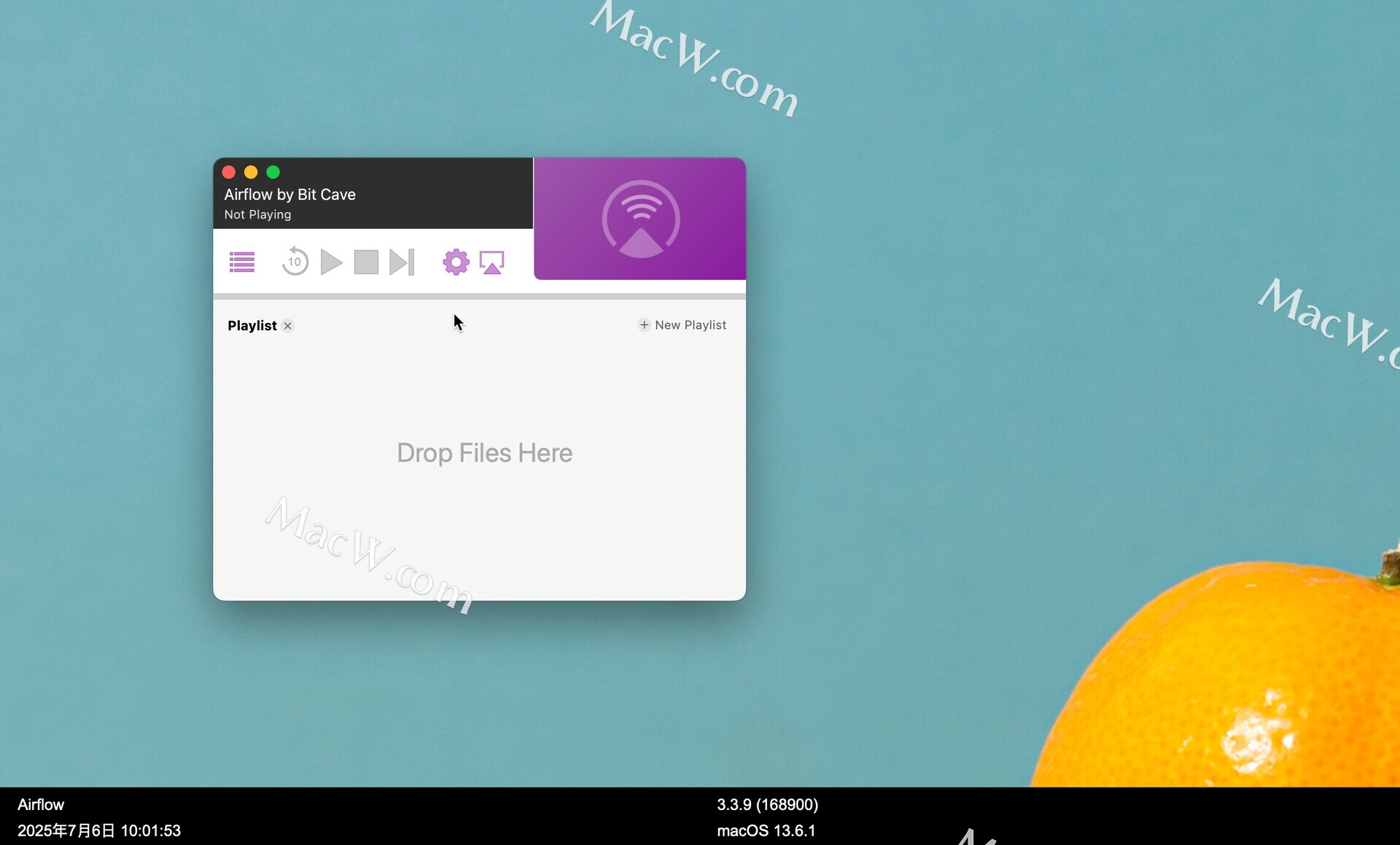Viewport: 1400px width, 845px height.
Task: Open settings via the purple gear
Action: [456, 262]
